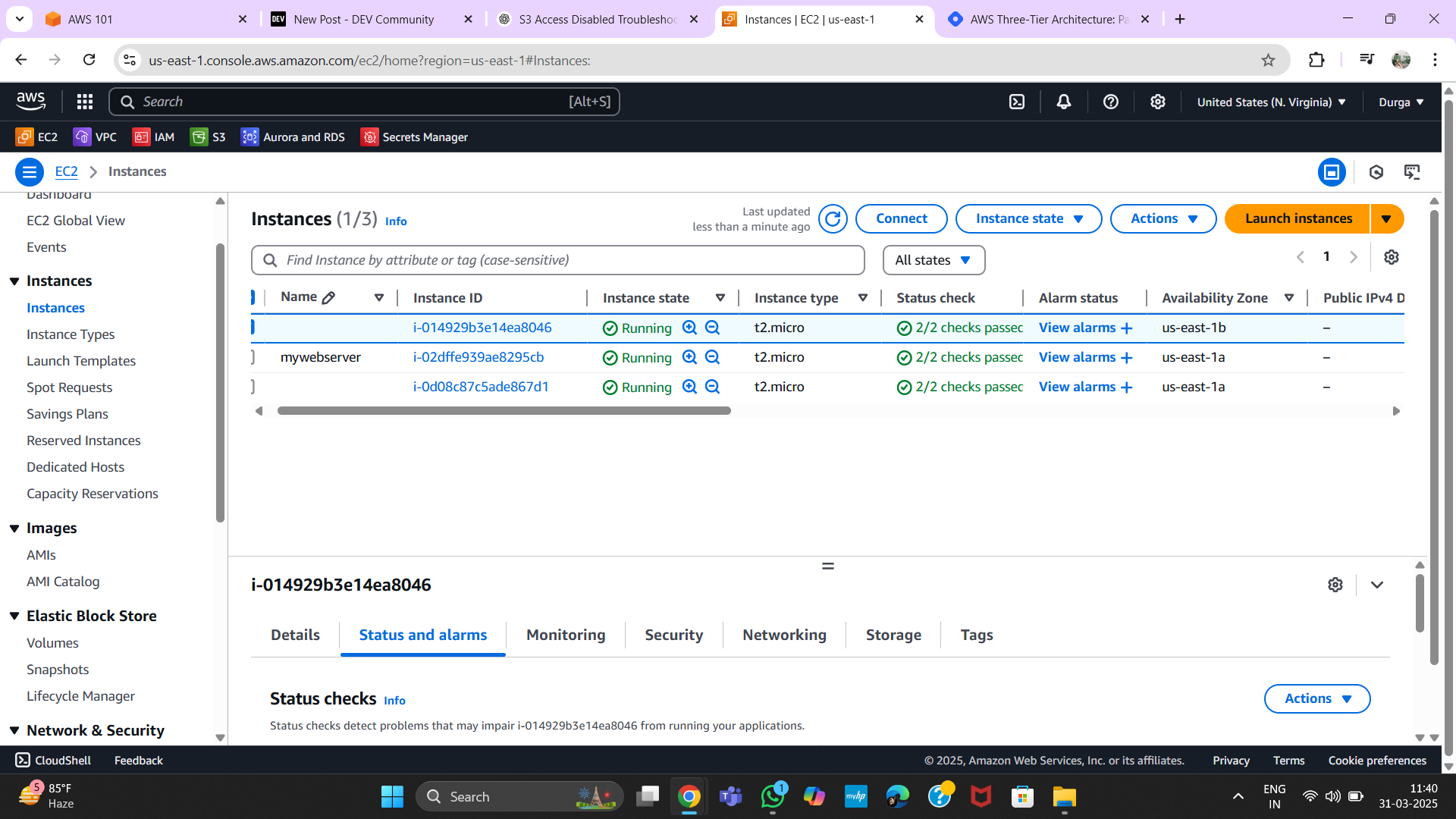Open Status checks Actions dropdown
Image resolution: width=1456 pixels, height=819 pixels.
pyautogui.click(x=1317, y=699)
